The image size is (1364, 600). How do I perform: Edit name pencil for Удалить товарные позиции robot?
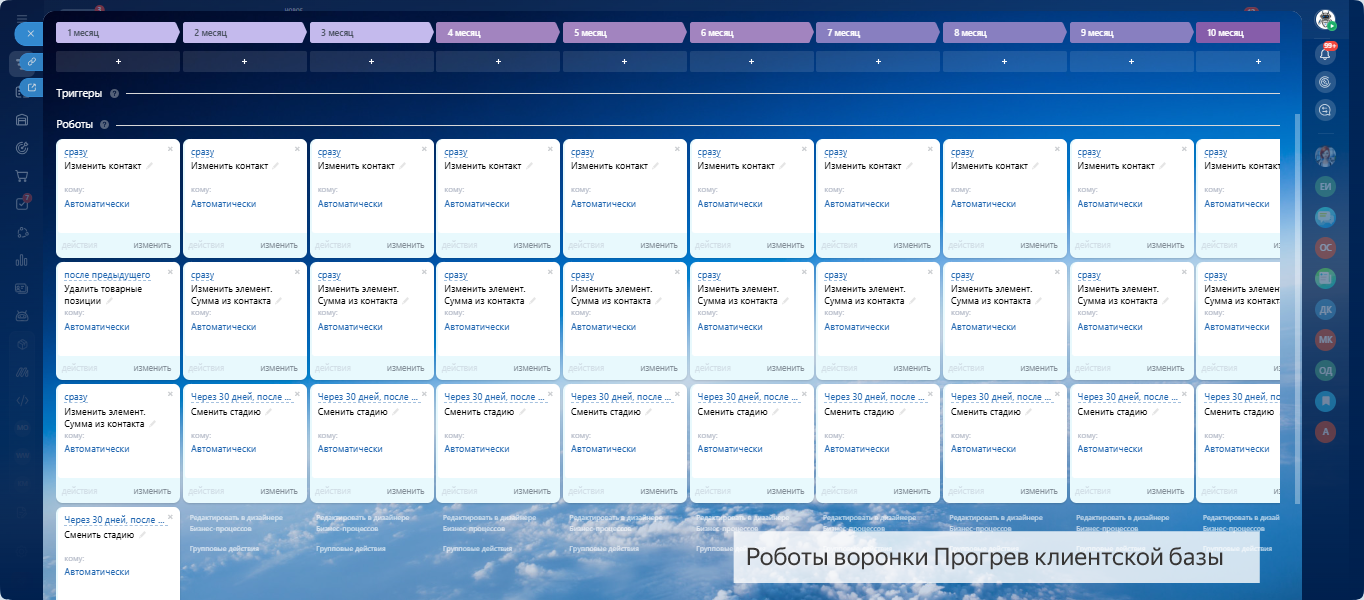(110, 301)
